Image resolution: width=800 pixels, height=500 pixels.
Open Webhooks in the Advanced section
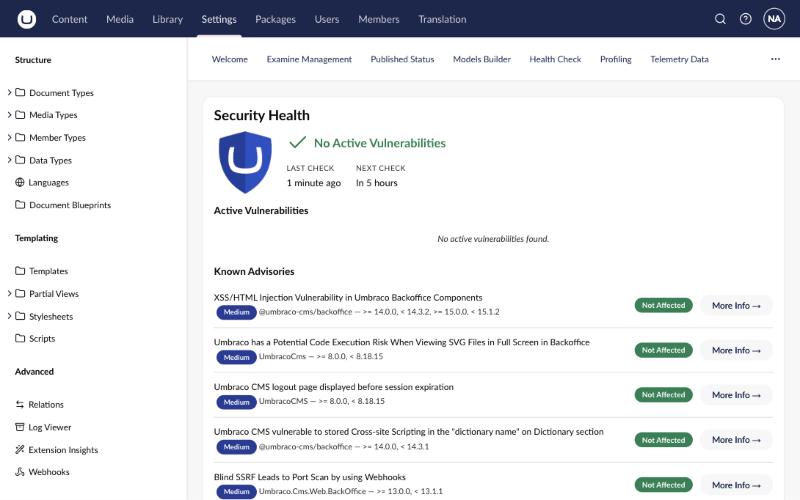[49, 472]
